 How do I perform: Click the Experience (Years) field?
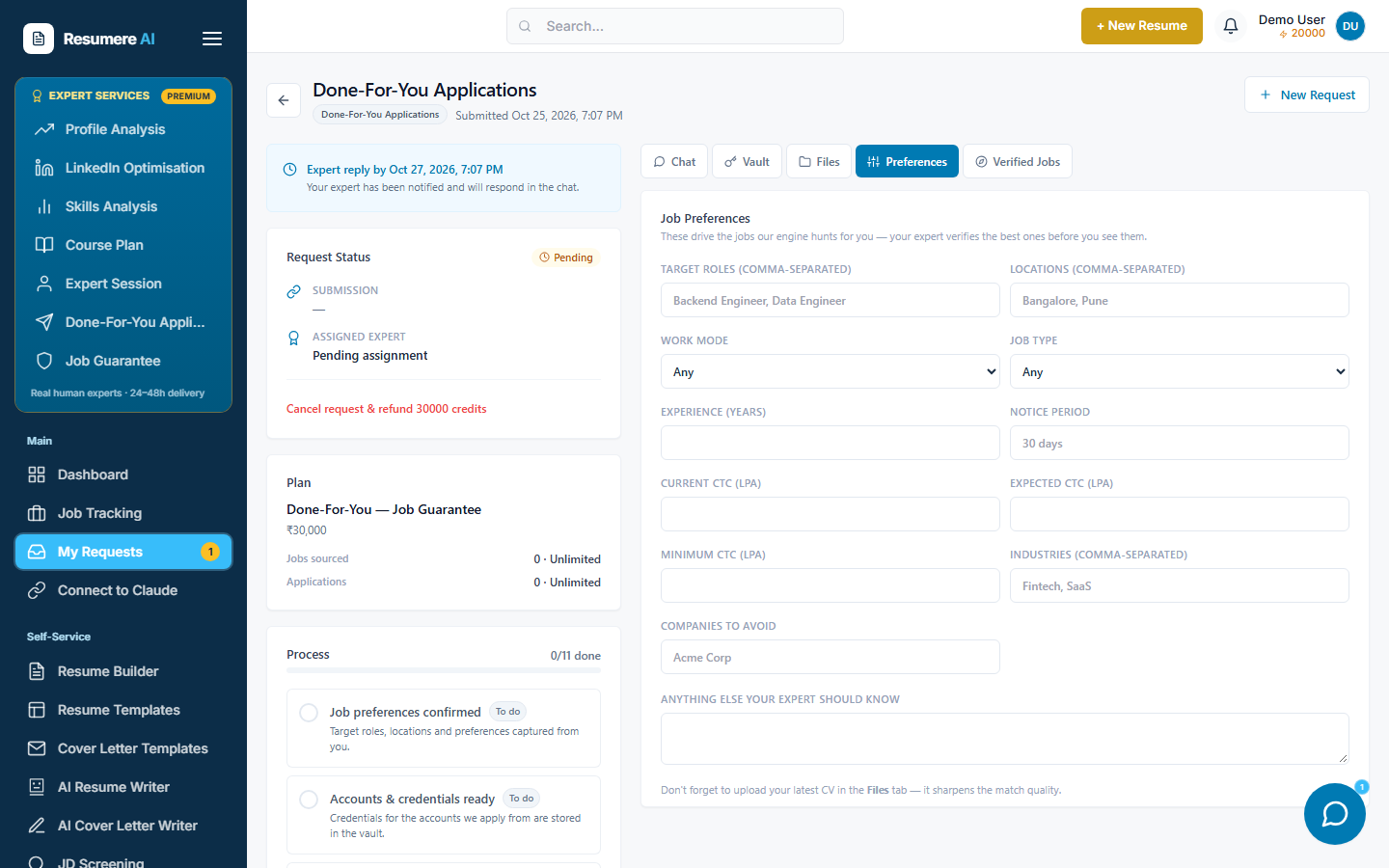click(831, 443)
